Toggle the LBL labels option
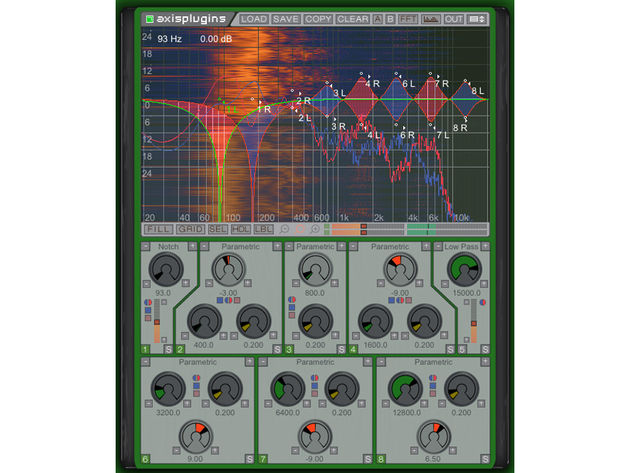The height and width of the screenshot is (473, 630). 264,229
